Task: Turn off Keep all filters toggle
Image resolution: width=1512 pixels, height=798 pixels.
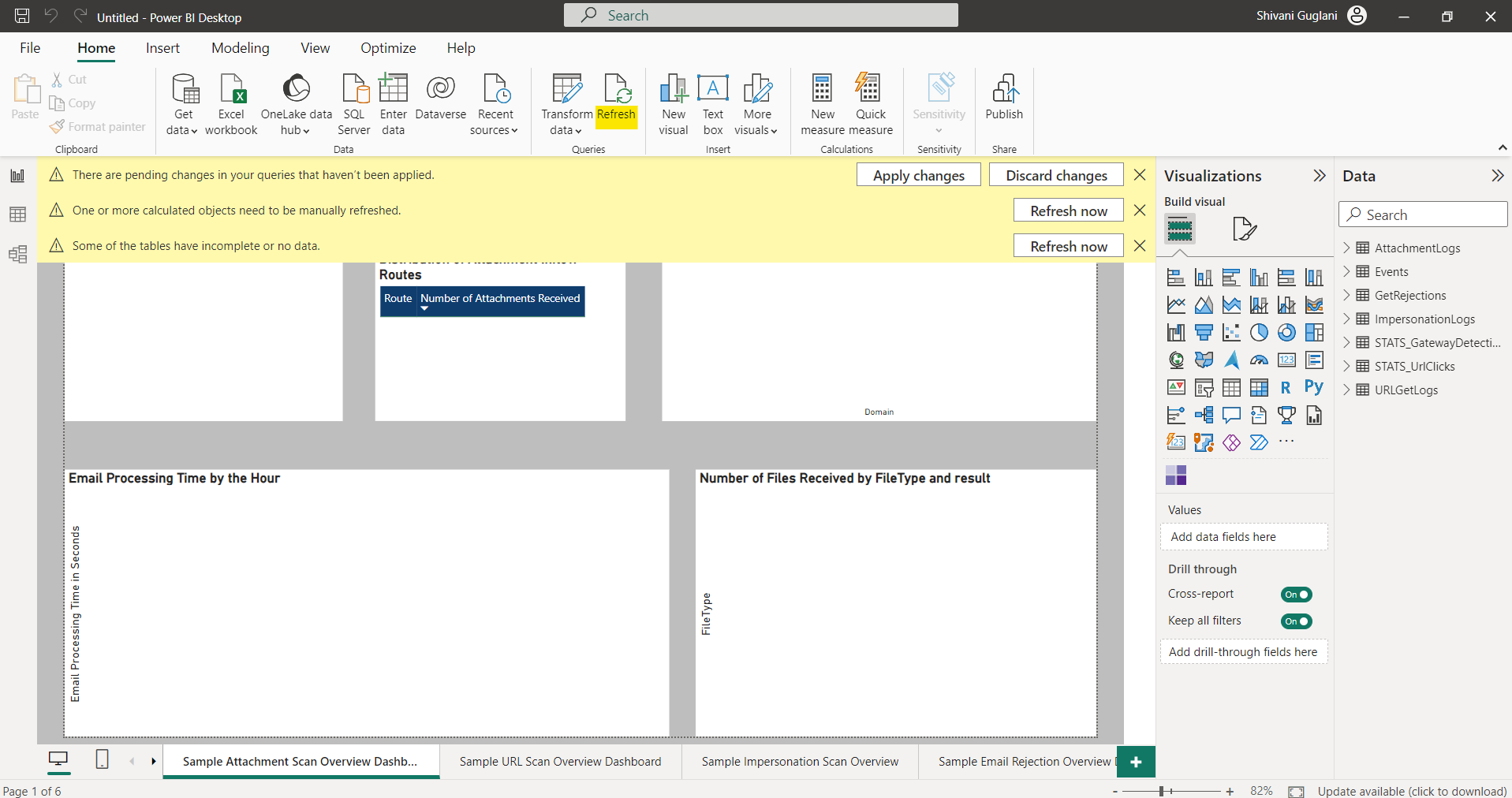Action: point(1296,621)
